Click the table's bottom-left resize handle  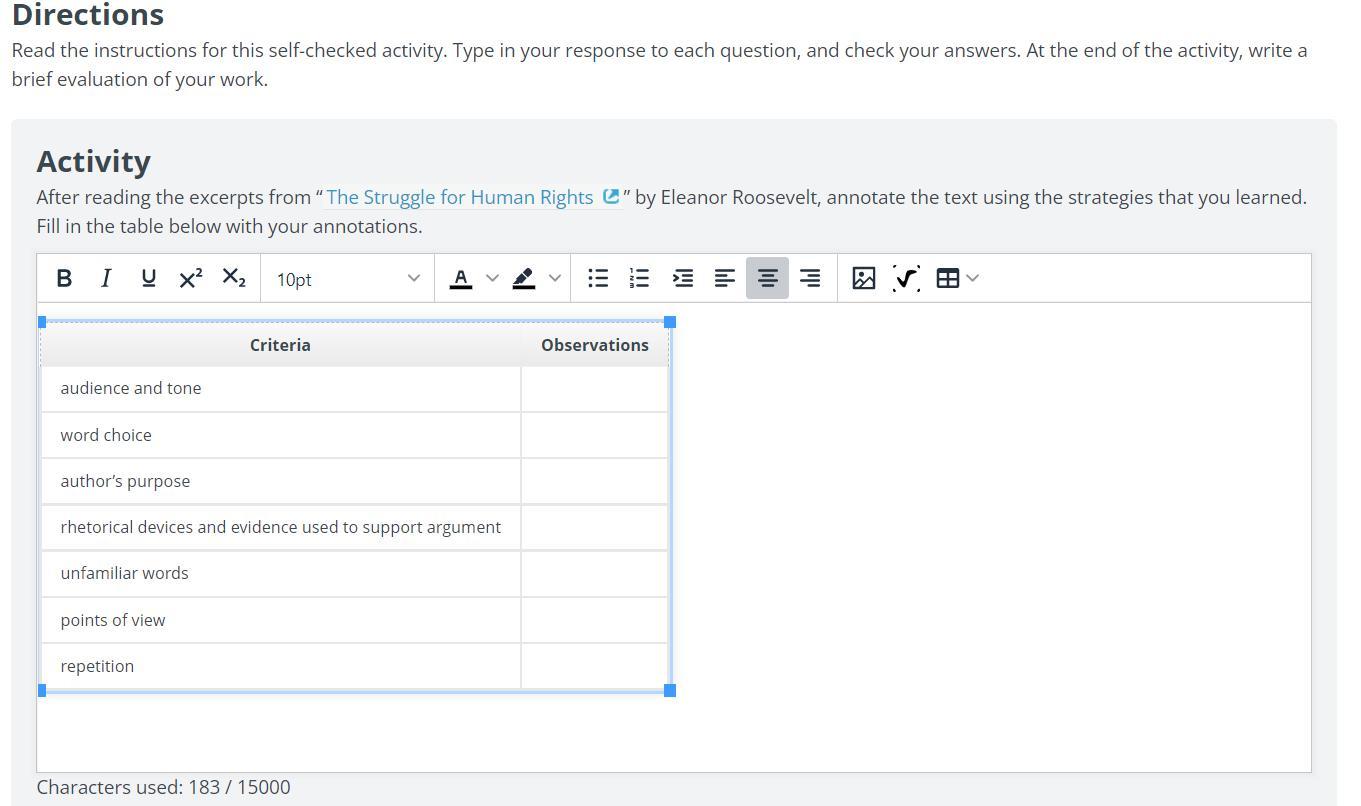(x=42, y=690)
